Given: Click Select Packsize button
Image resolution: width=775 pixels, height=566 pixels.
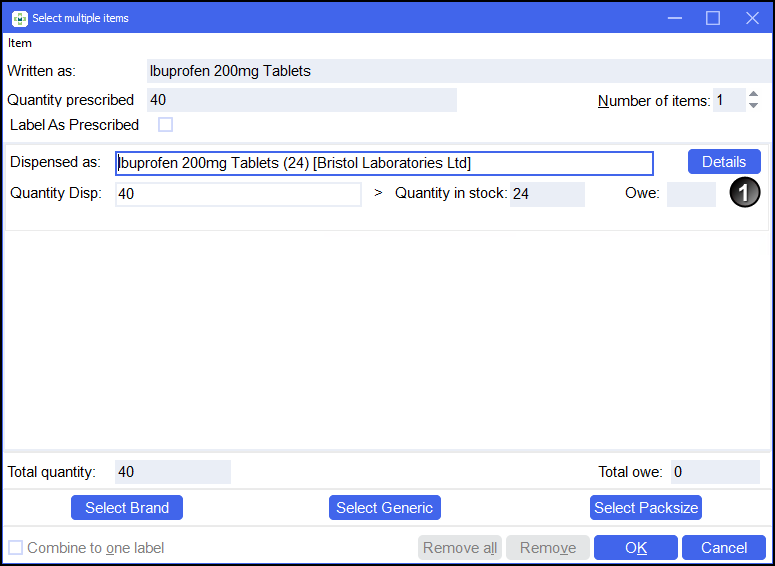Looking at the screenshot, I should [646, 508].
